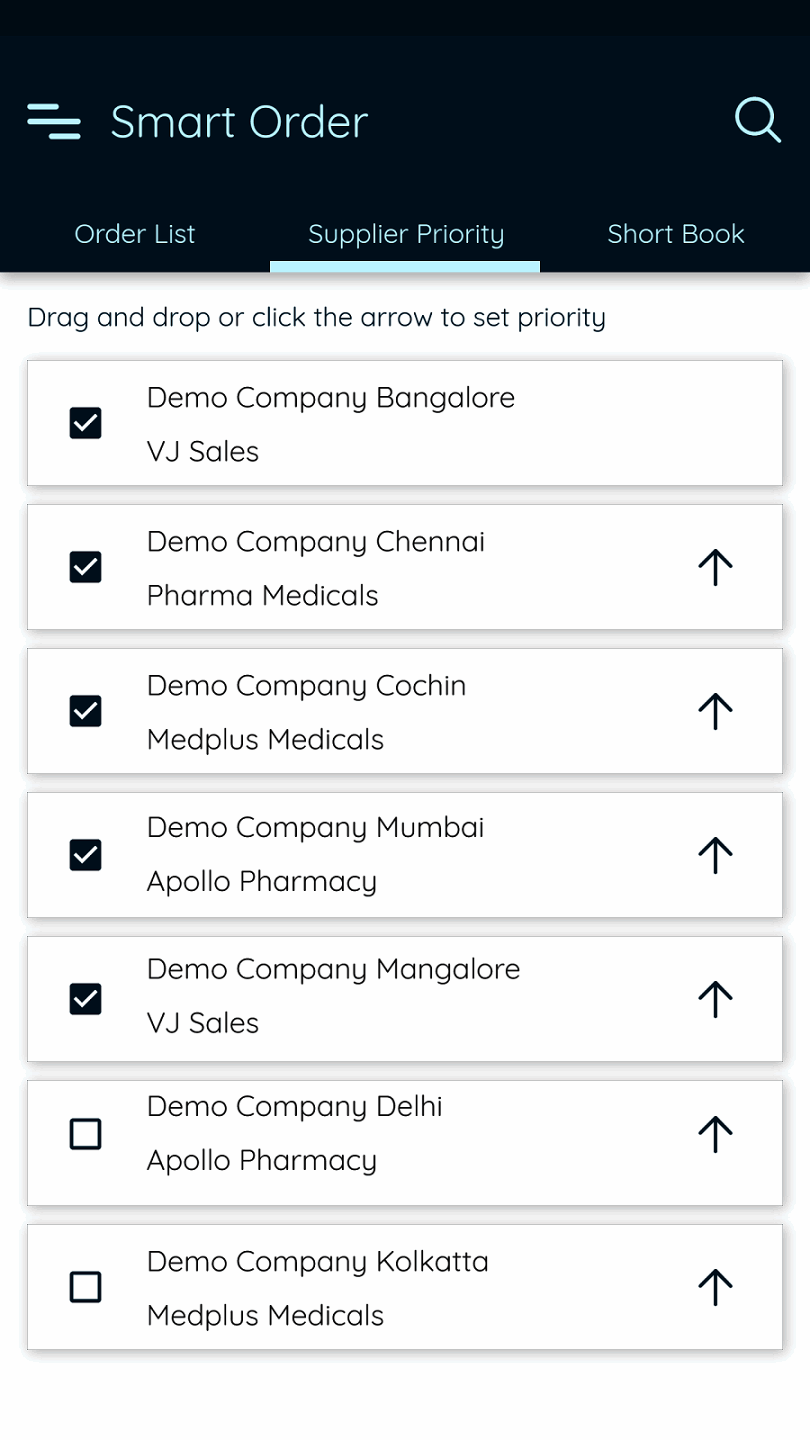Uncheck Demo Company Bangalore checkbox

pyautogui.click(x=86, y=423)
